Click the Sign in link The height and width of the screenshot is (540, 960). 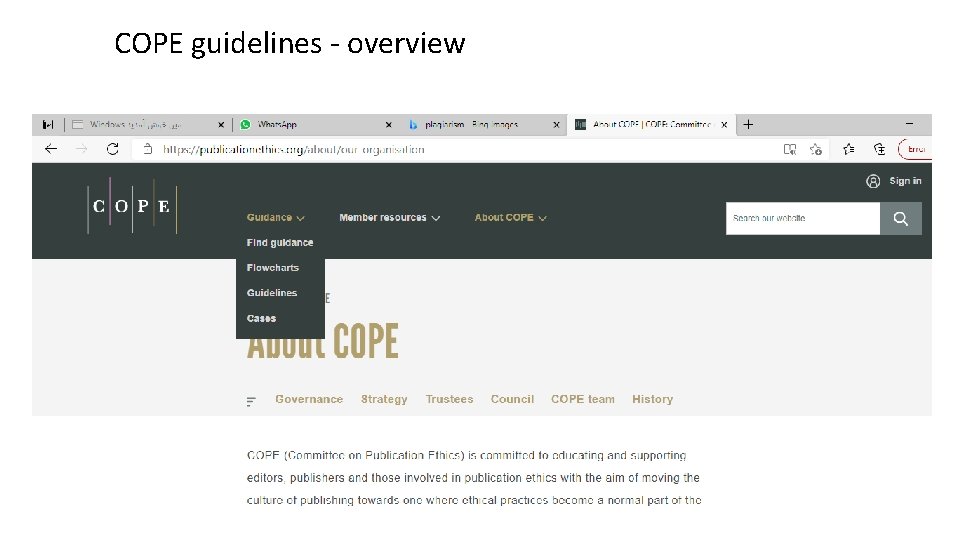pyautogui.click(x=905, y=181)
